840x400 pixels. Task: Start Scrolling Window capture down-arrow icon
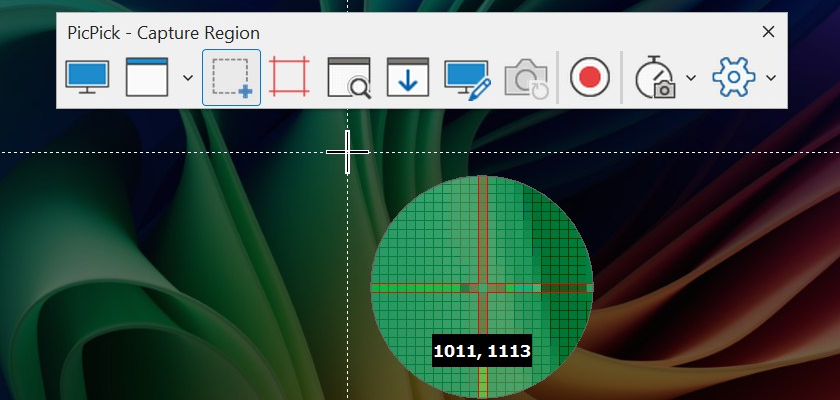(x=408, y=77)
